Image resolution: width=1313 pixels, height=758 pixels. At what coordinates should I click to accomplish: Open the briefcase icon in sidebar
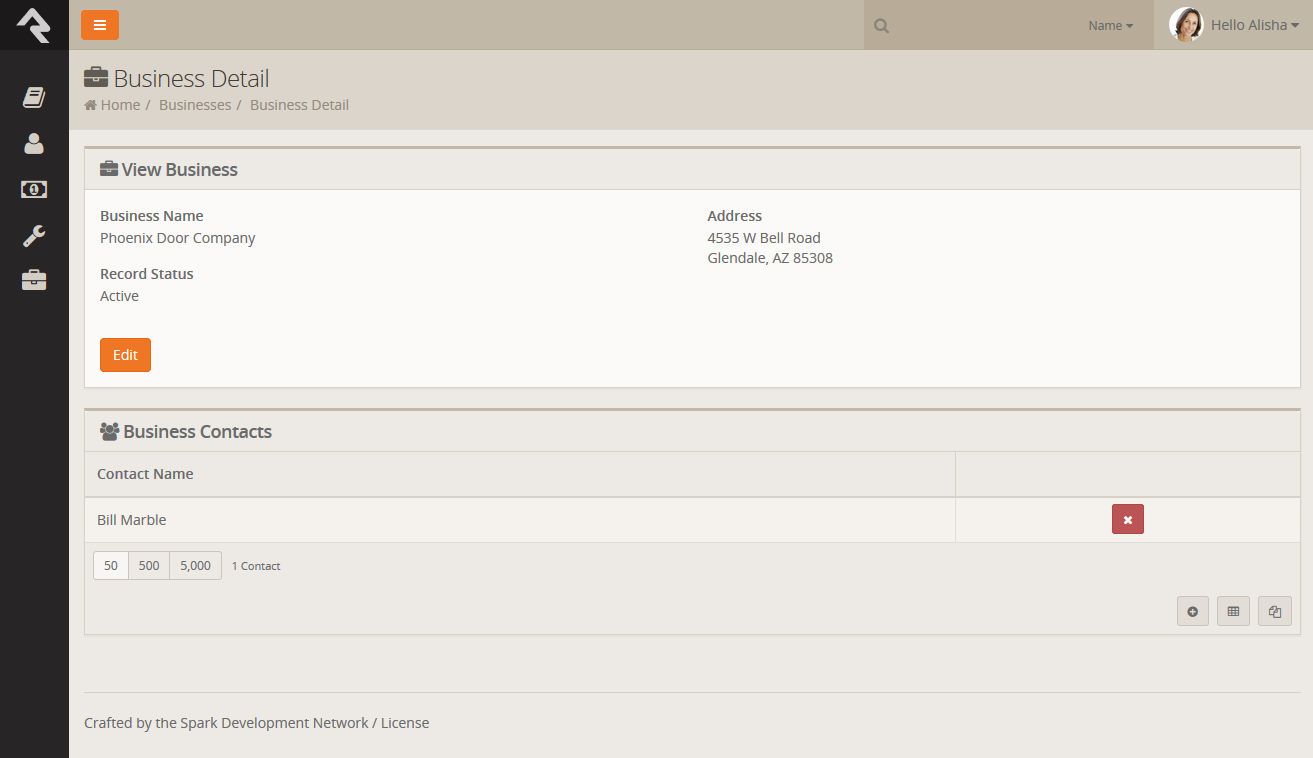34,280
